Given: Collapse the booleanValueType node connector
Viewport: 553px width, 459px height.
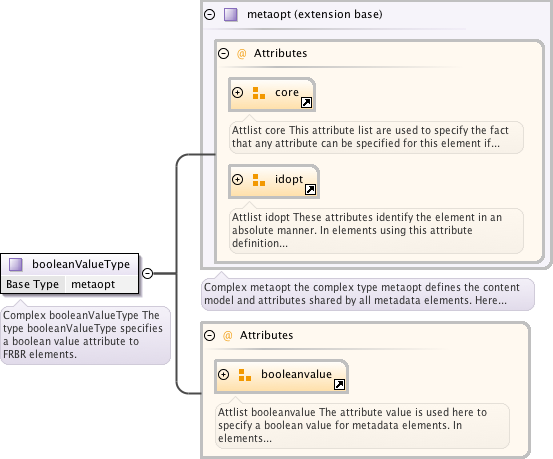Looking at the screenshot, I should tap(147, 273).
